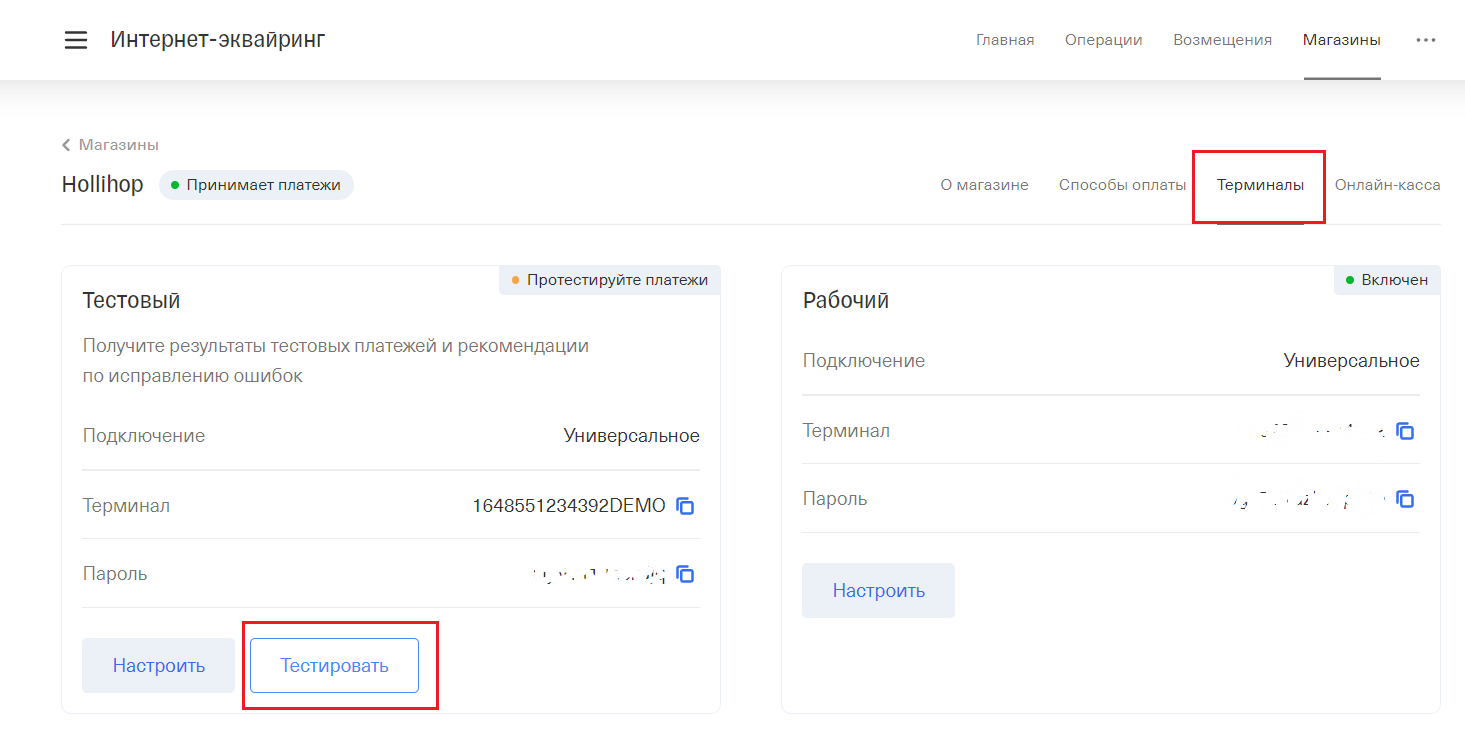
Task: Copy the test terminal password
Action: tap(685, 574)
